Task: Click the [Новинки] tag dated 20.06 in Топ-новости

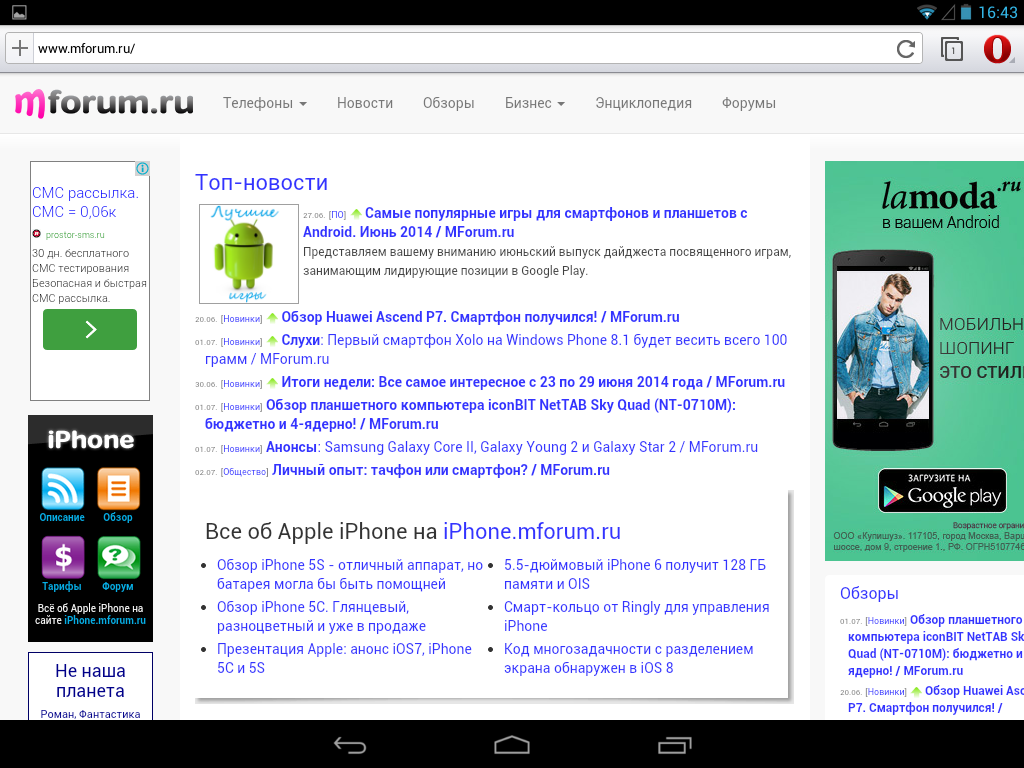Action: point(241,319)
